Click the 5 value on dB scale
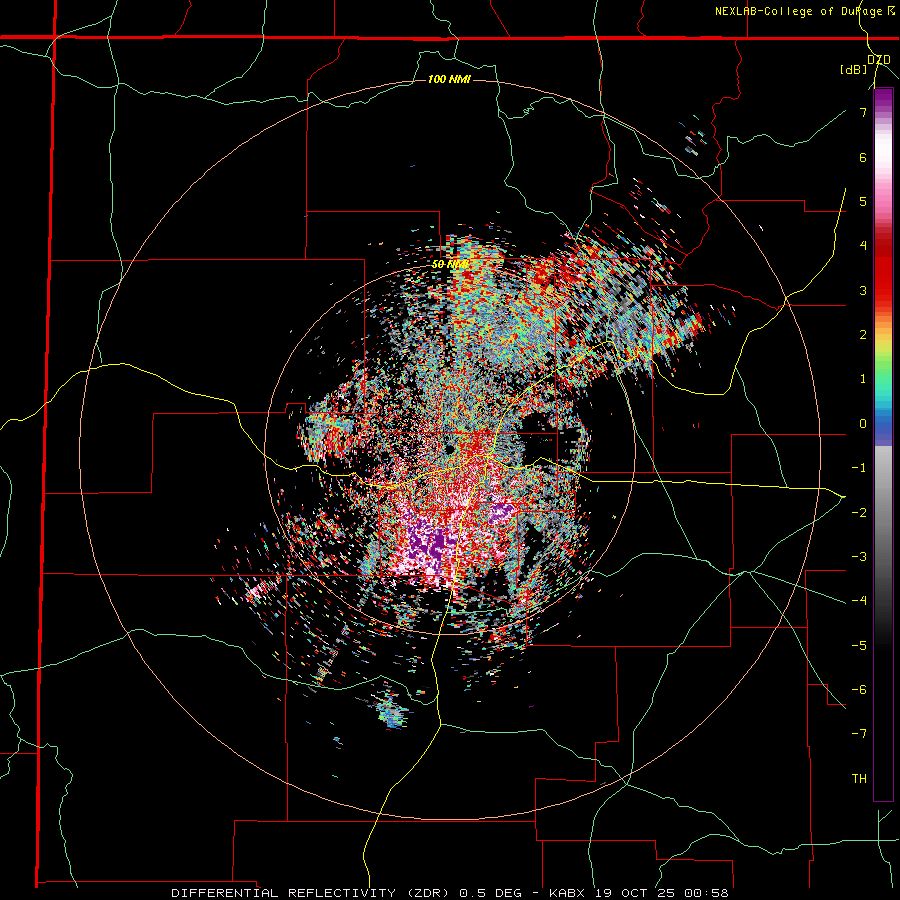 (x=863, y=201)
